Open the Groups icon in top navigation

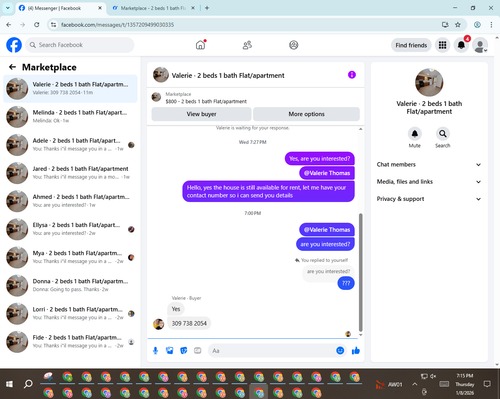tap(294, 45)
